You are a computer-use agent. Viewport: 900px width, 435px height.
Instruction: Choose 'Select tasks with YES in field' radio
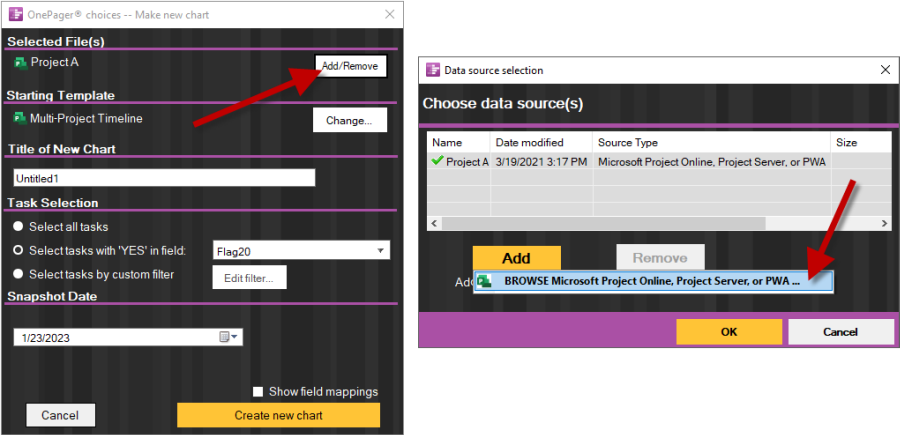tap(18, 250)
